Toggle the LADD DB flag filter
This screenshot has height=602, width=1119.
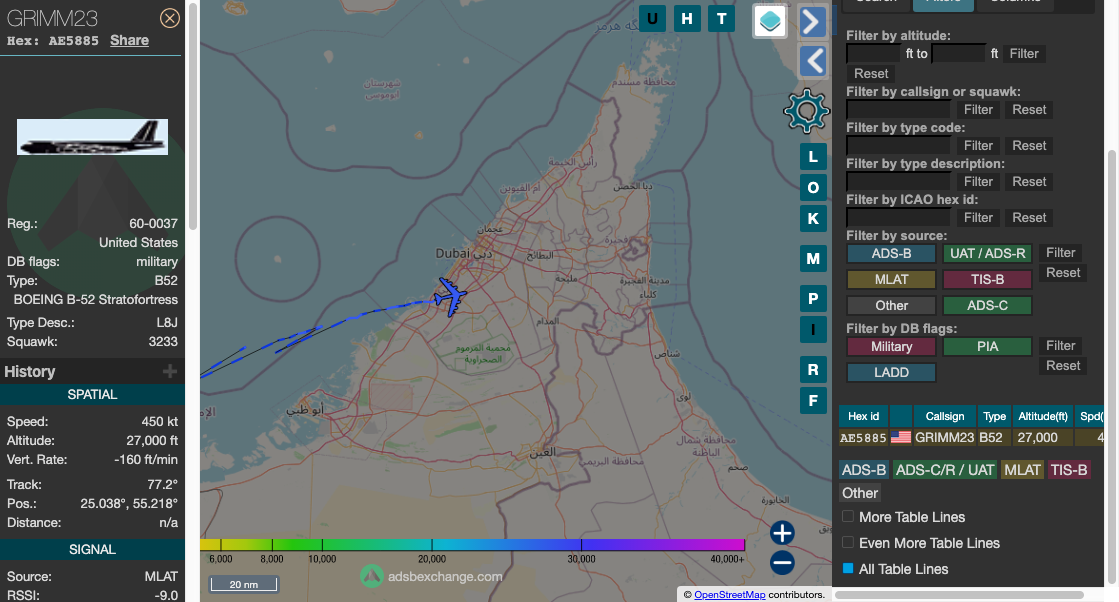pyautogui.click(x=891, y=372)
